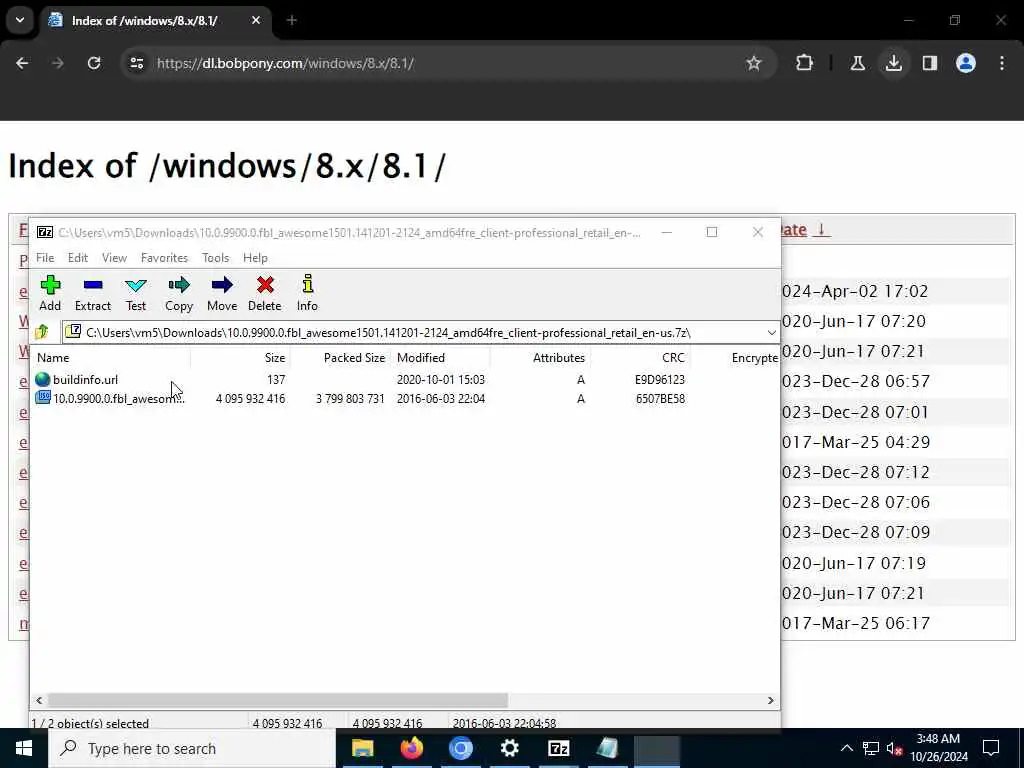
Task: Open Chrome Extensions puzzle icon
Action: point(805,63)
